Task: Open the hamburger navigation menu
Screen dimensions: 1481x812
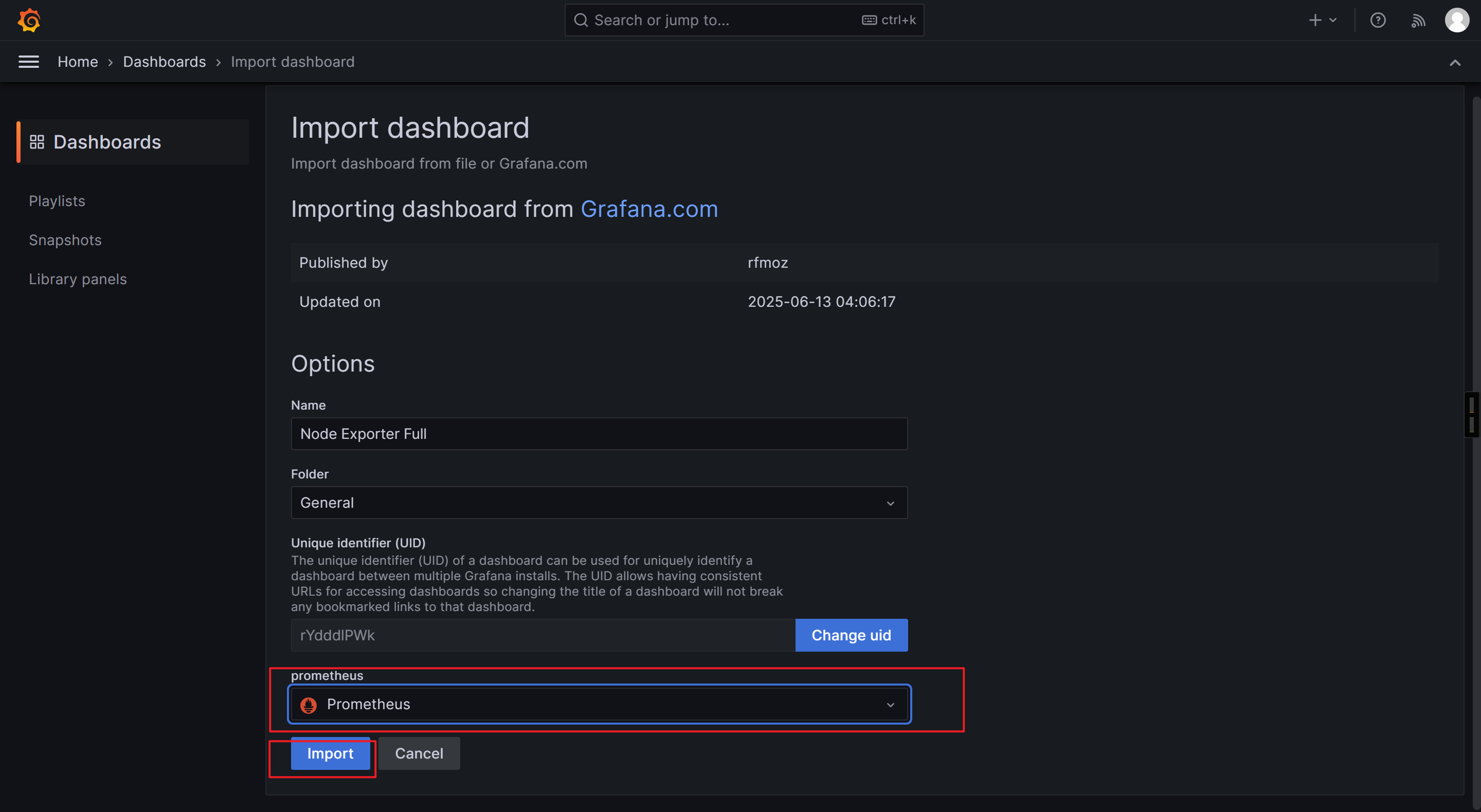Action: point(29,62)
